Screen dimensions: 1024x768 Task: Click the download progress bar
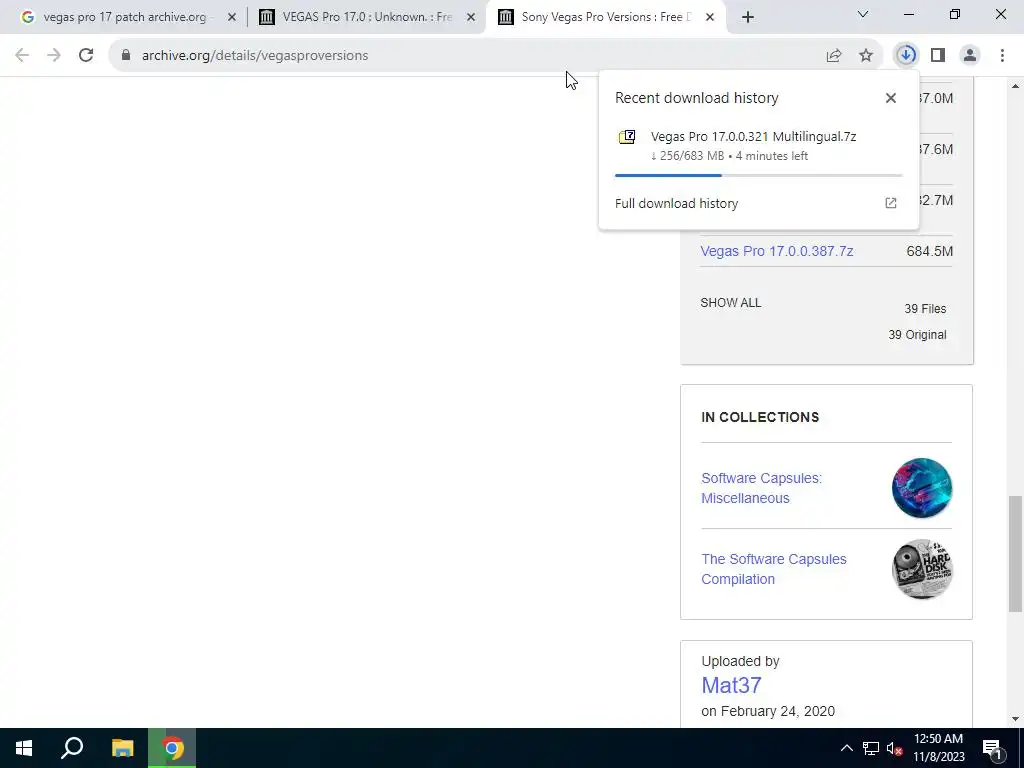click(x=759, y=175)
